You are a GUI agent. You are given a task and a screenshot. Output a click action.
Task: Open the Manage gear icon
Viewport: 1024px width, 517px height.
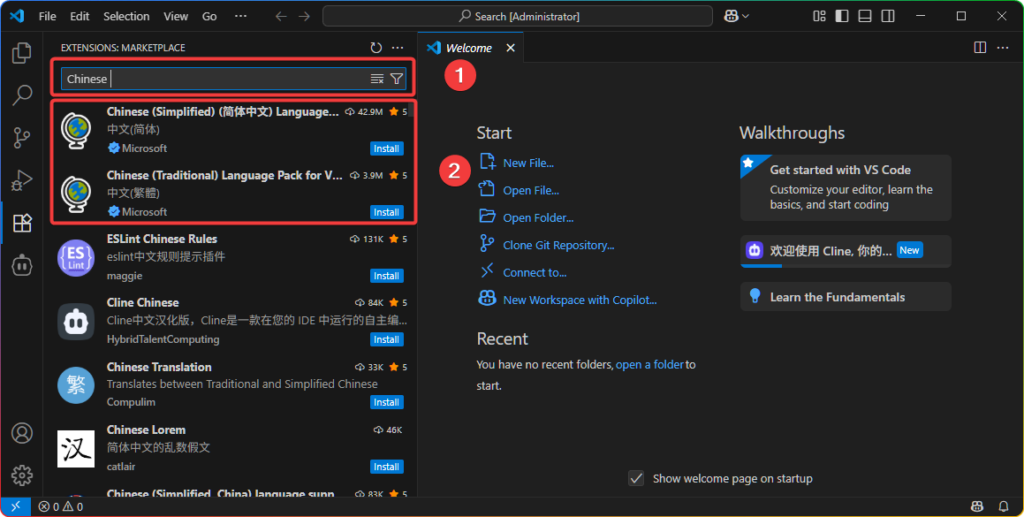coord(22,475)
